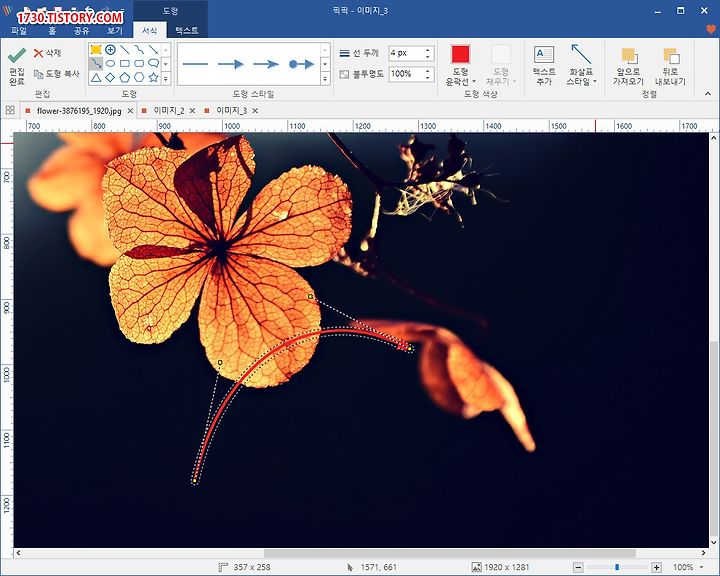The height and width of the screenshot is (576, 720).
Task: Delete the shape with 삭제
Action: pos(48,53)
